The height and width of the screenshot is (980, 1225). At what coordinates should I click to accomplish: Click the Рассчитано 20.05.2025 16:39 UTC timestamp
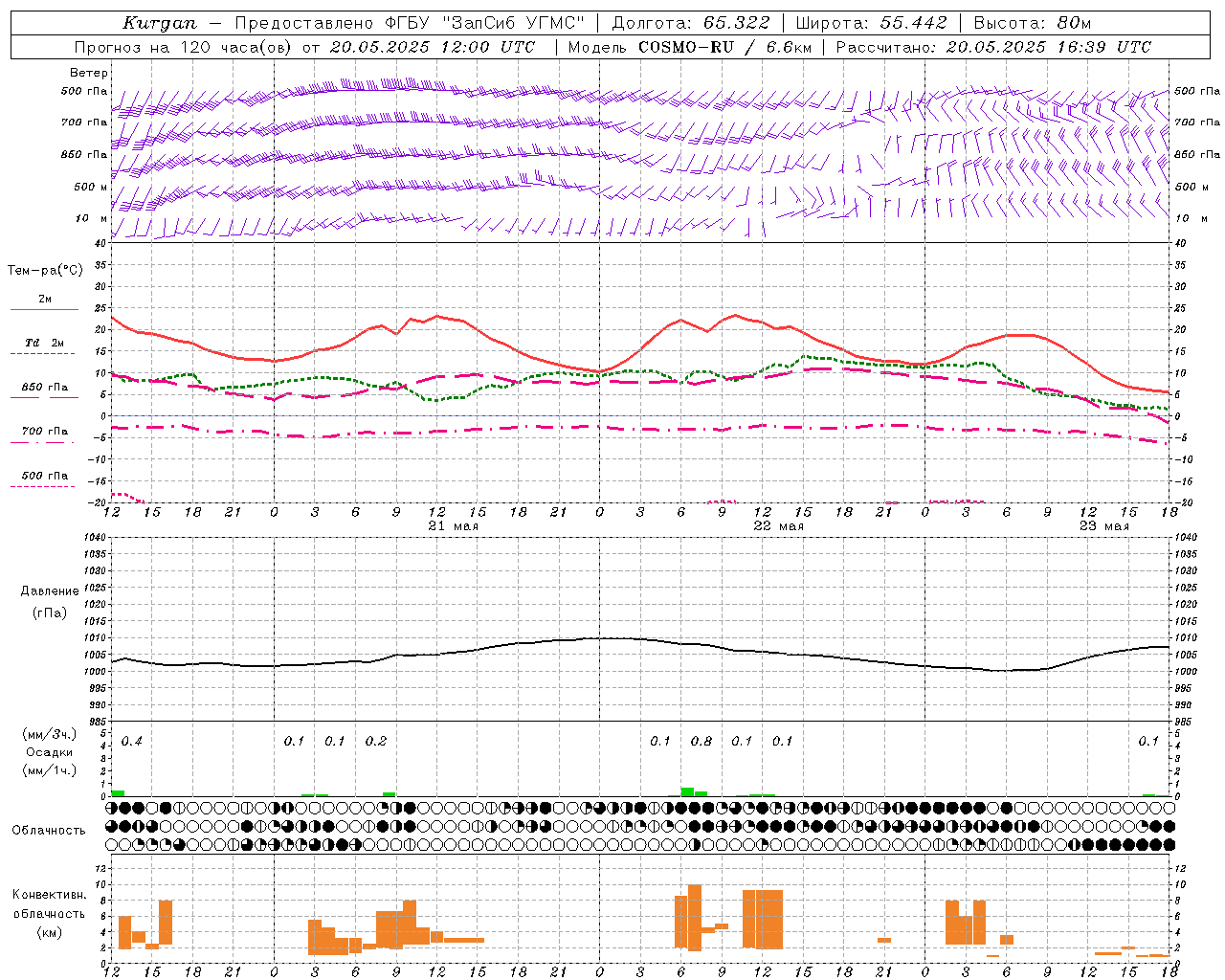click(x=993, y=47)
